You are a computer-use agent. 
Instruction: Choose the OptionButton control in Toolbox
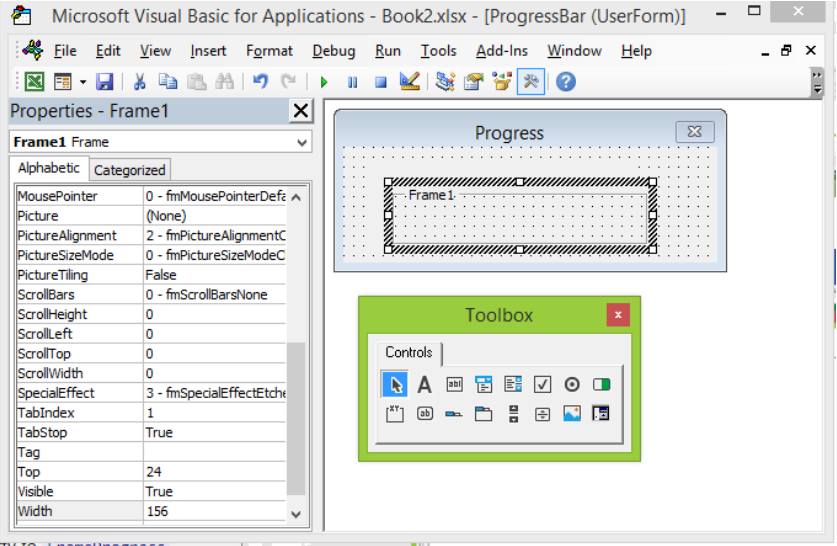pos(572,384)
